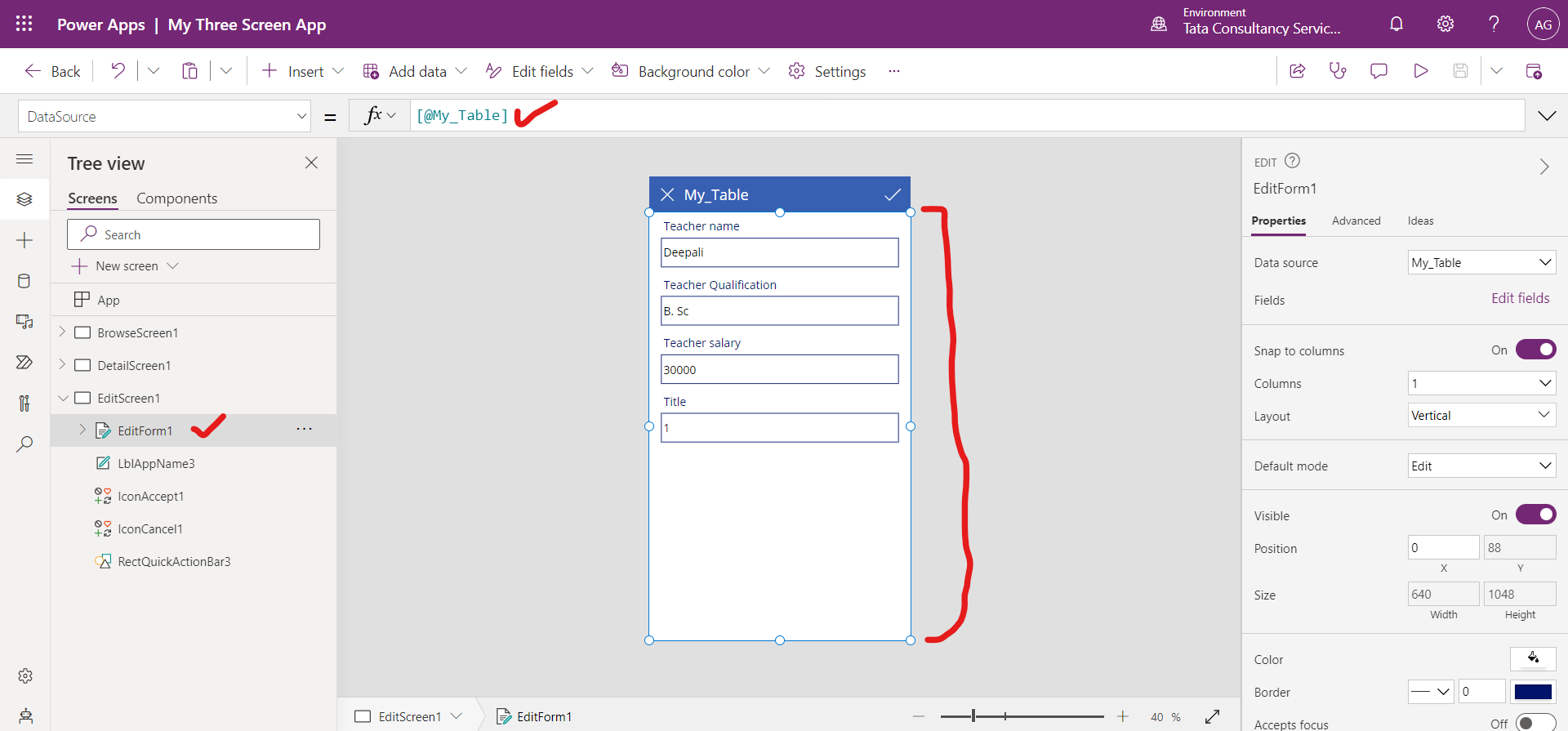Open the DataSource property dropdown
Screen dimensions: 1568x731
(x=164, y=117)
